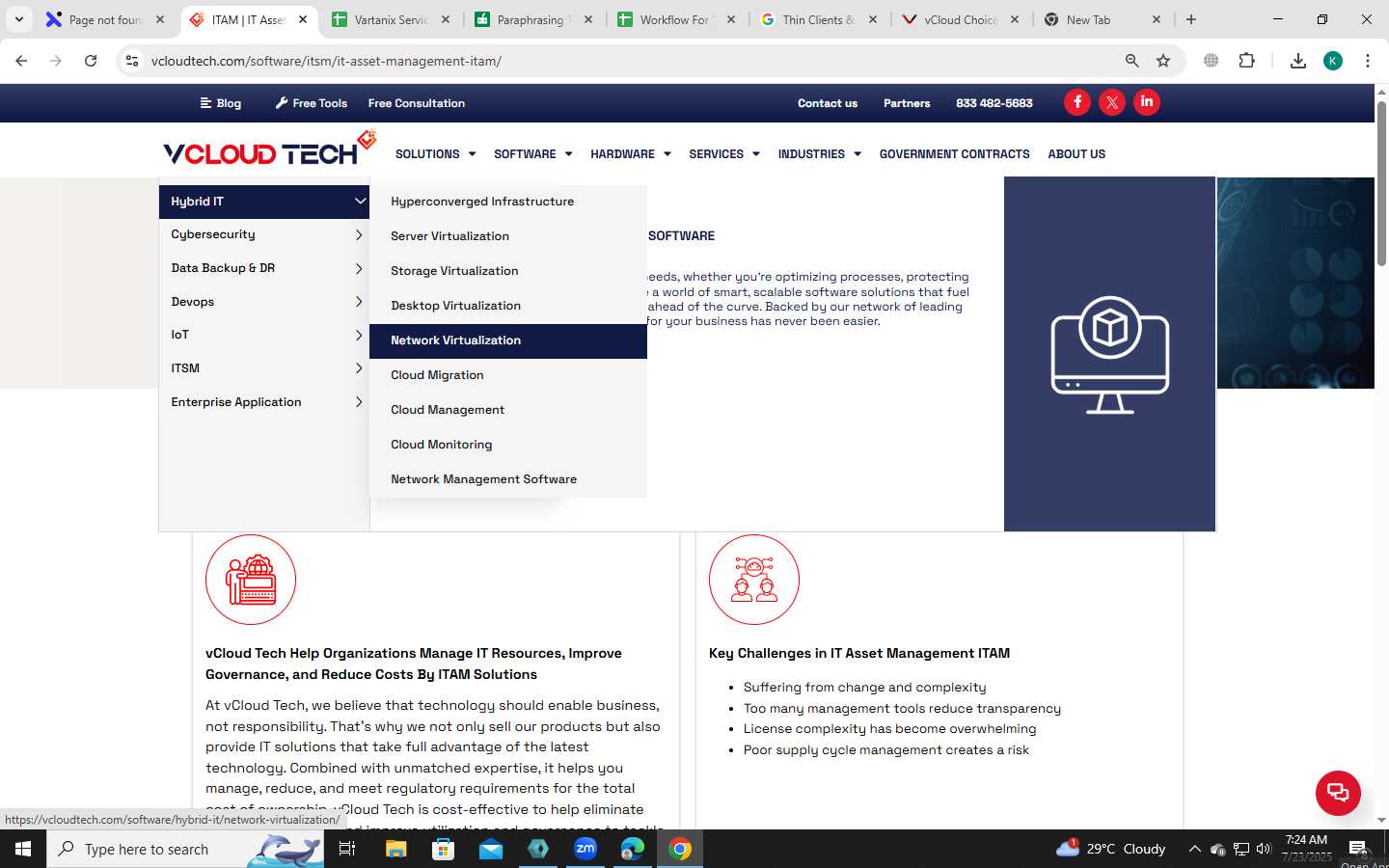The width and height of the screenshot is (1389, 868).
Task: Click the Chrome icon on the taskbar
Action: point(680,849)
